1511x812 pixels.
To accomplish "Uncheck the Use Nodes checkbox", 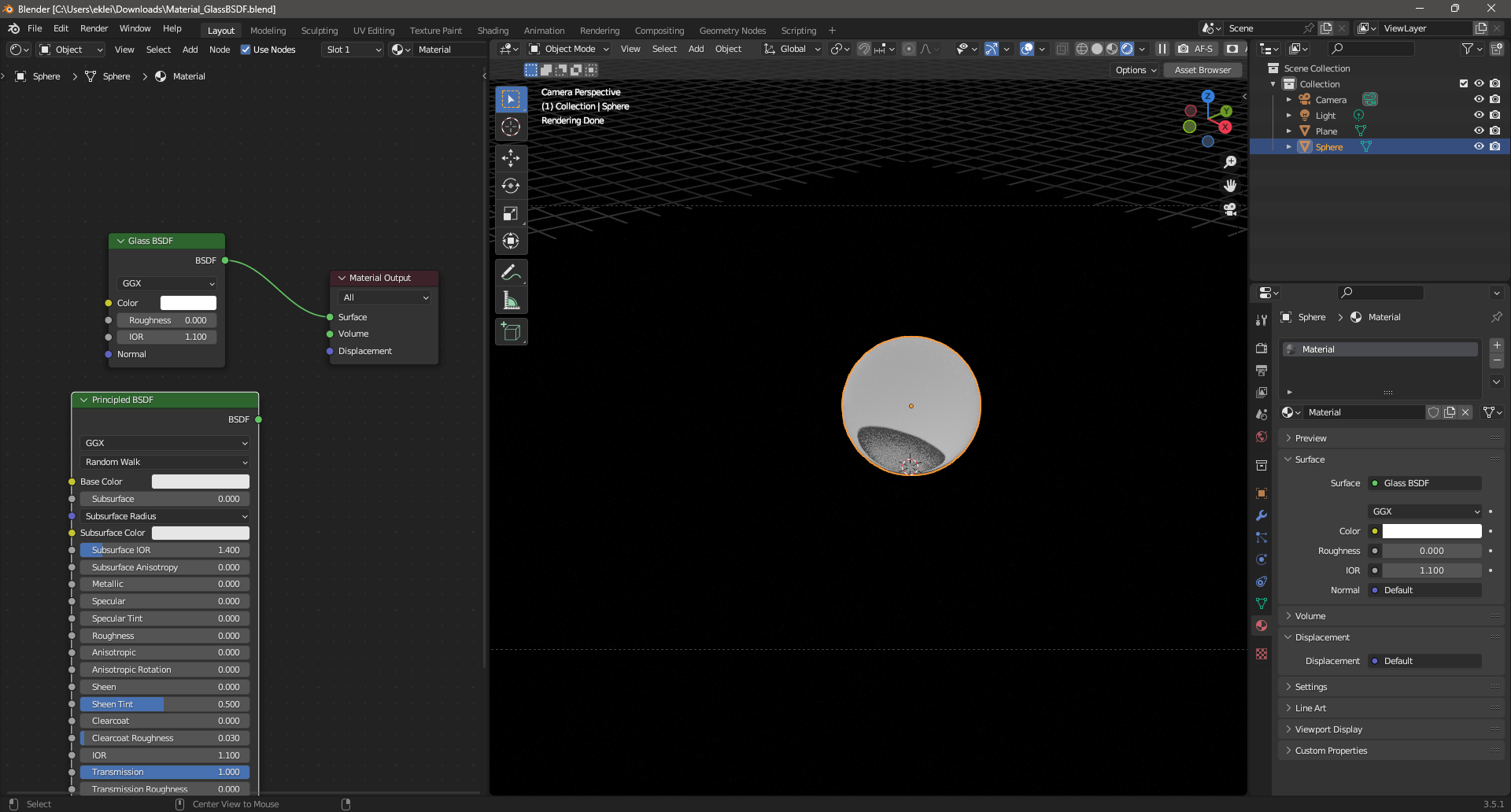I will coord(246,49).
